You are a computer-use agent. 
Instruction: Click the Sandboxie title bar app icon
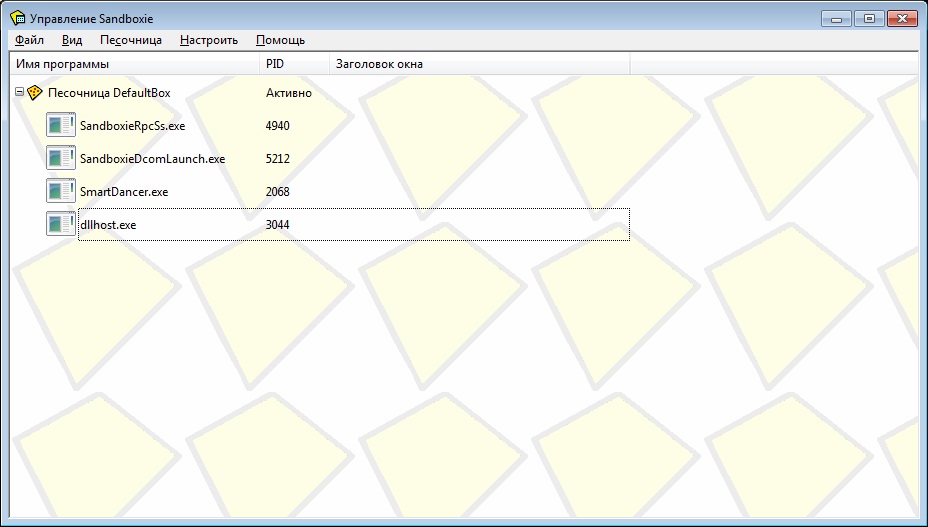click(x=18, y=18)
